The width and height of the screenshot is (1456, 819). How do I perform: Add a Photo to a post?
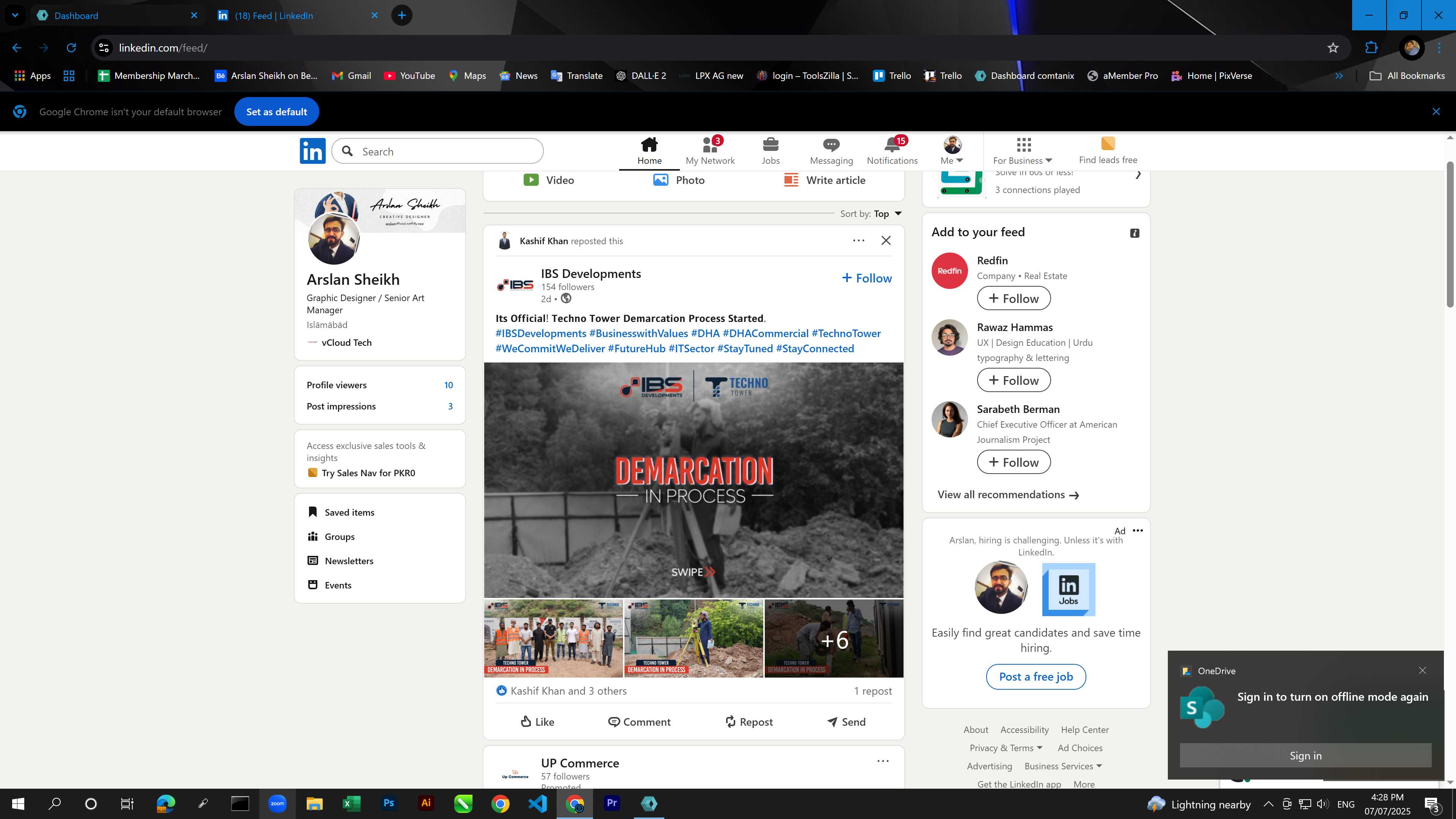click(678, 180)
